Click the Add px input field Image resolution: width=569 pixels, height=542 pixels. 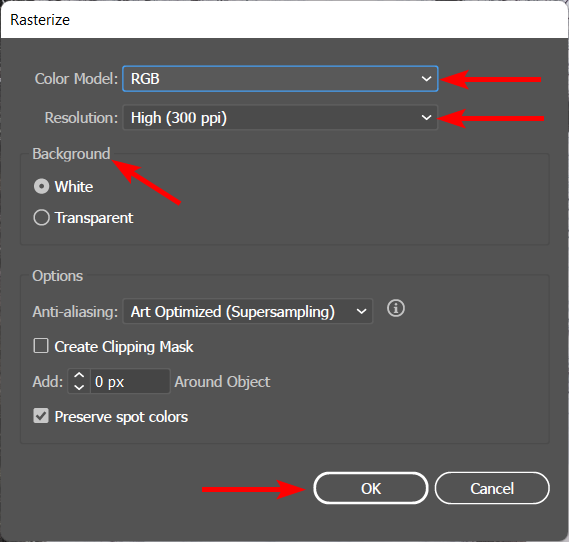pos(130,381)
